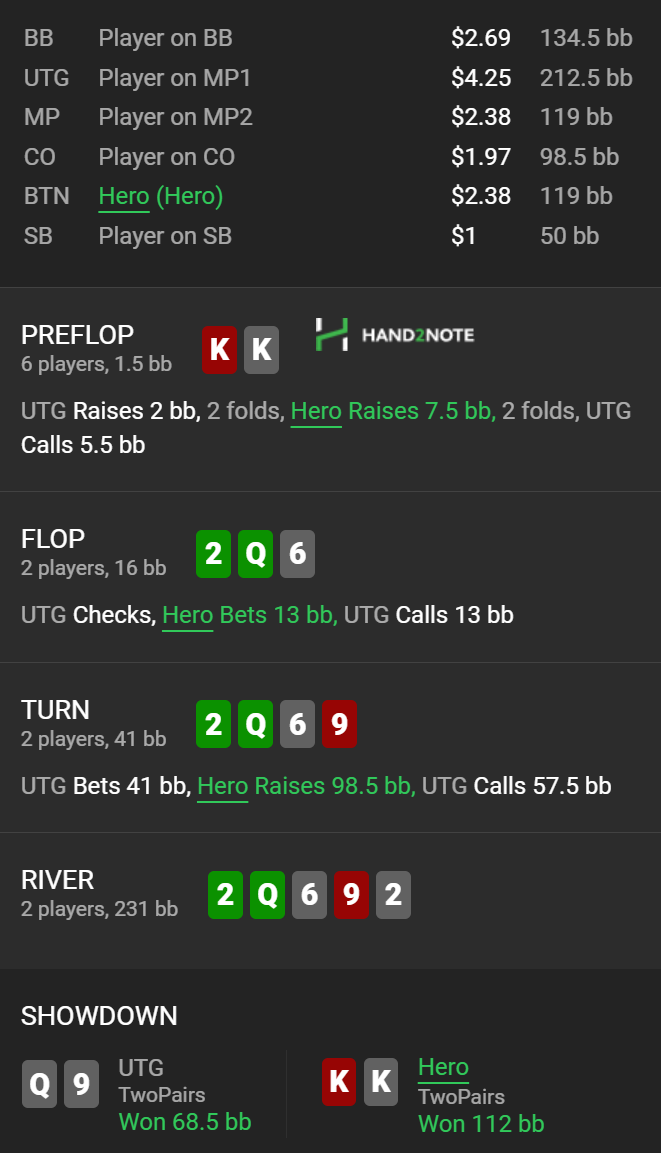Click UTG's 9 card at showdown
The image size is (661, 1153).
pos(82,1084)
